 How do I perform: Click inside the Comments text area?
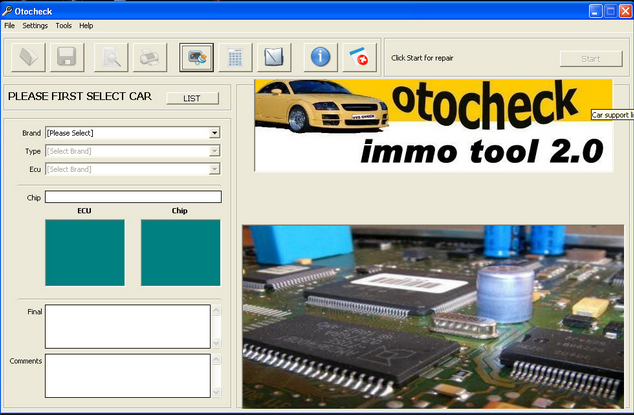click(x=128, y=376)
